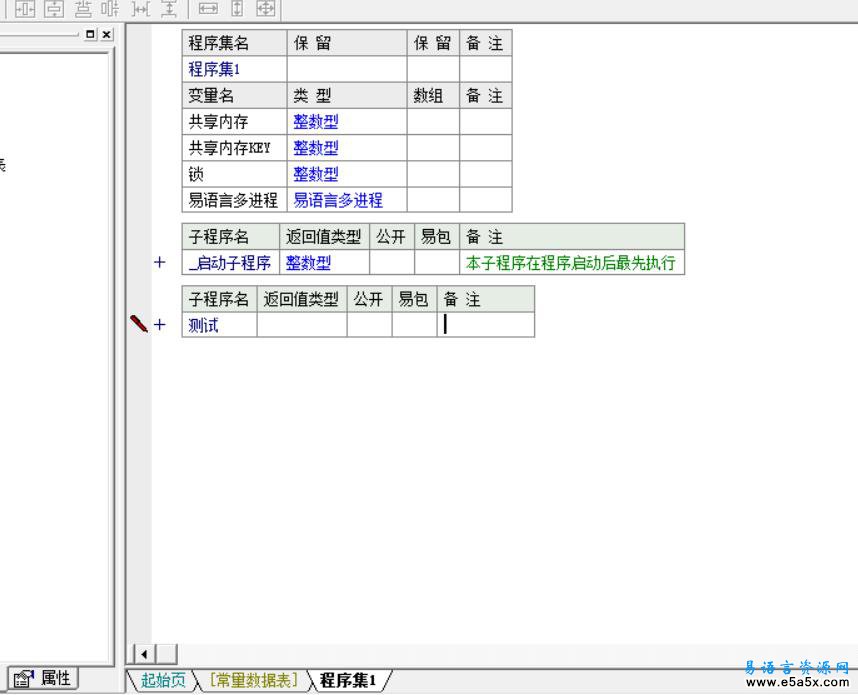858x695 pixels.
Task: Click the make same width toolbar icon
Action: (x=208, y=8)
